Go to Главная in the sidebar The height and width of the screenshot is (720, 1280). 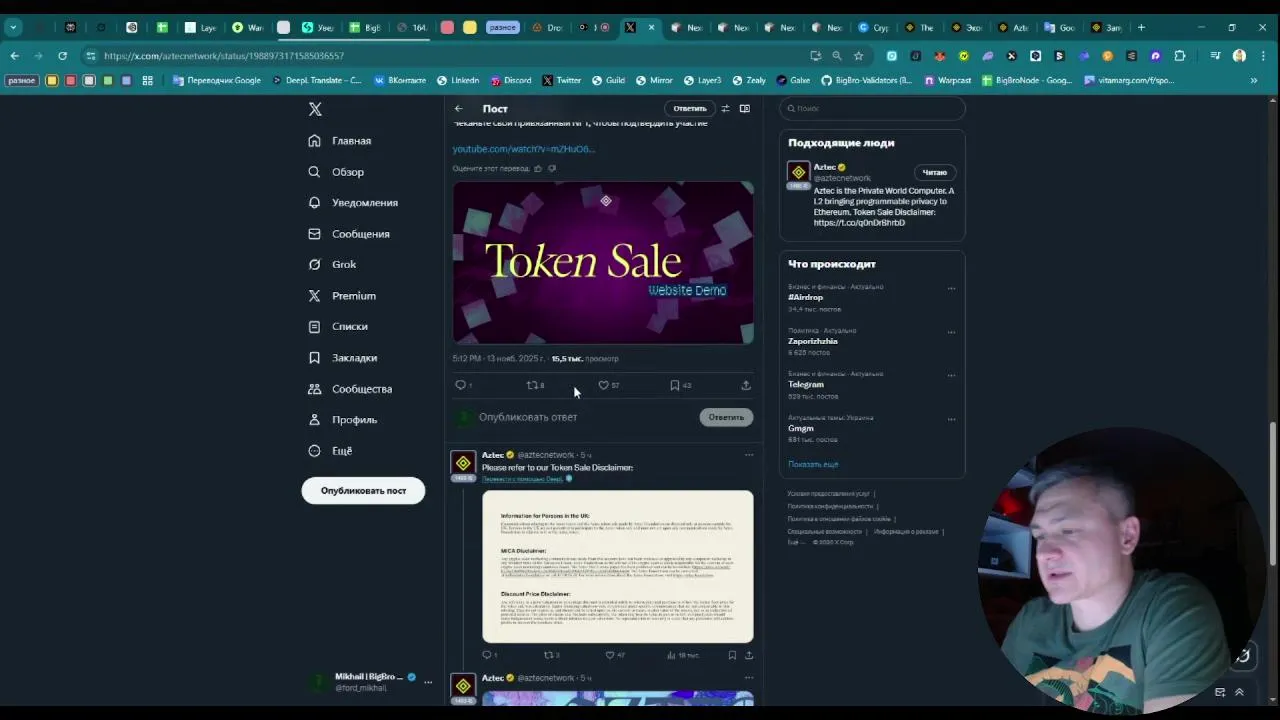[340, 141]
